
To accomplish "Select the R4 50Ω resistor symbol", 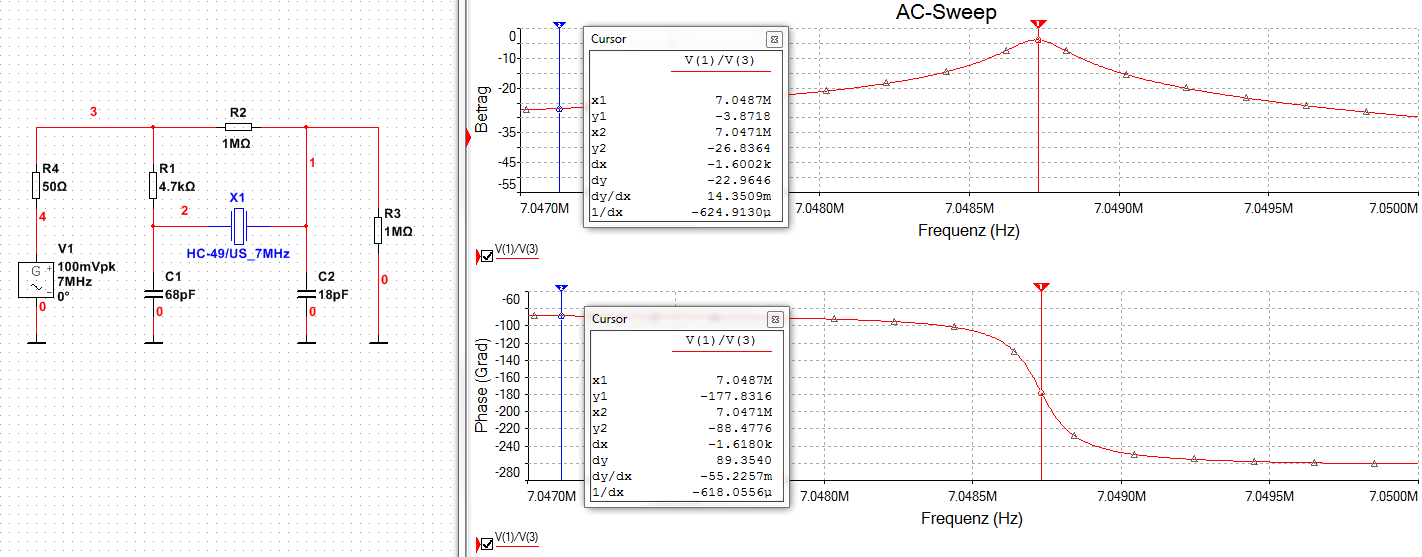I will tap(36, 185).
